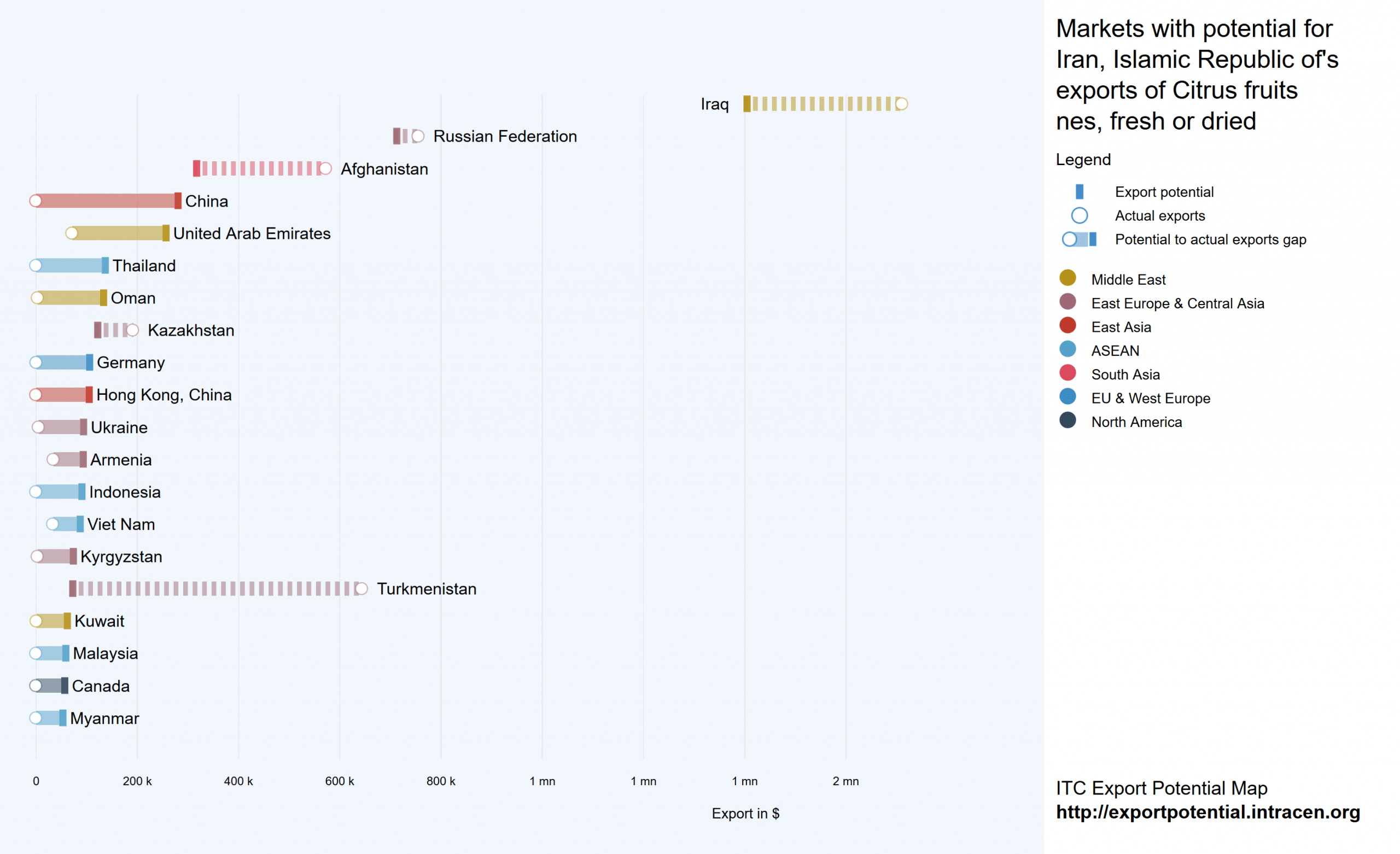Viewport: 1400px width, 854px height.
Task: Click the Kazakhstan actual exports circle
Action: pos(133,331)
